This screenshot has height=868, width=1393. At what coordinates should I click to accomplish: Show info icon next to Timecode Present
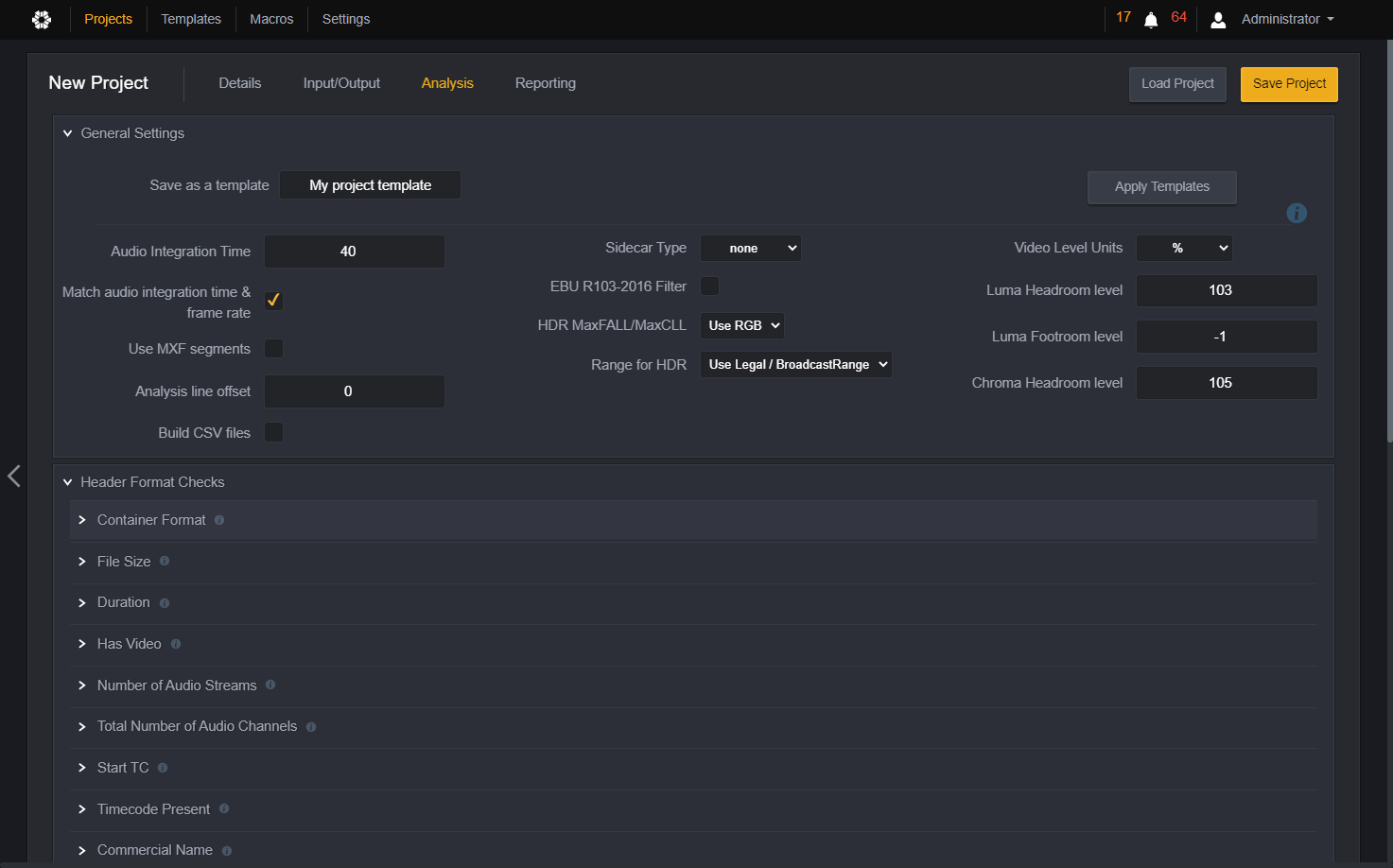tap(224, 808)
